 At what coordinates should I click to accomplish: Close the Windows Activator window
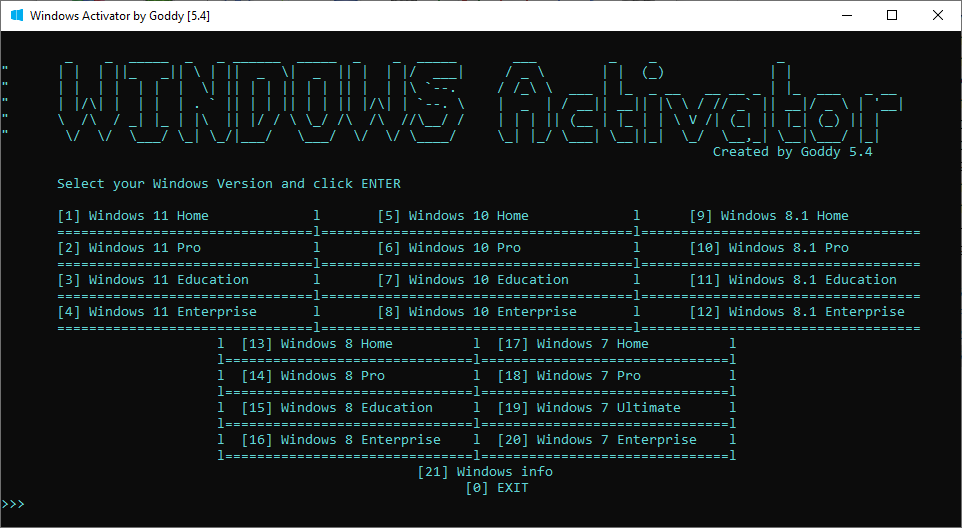[x=937, y=15]
